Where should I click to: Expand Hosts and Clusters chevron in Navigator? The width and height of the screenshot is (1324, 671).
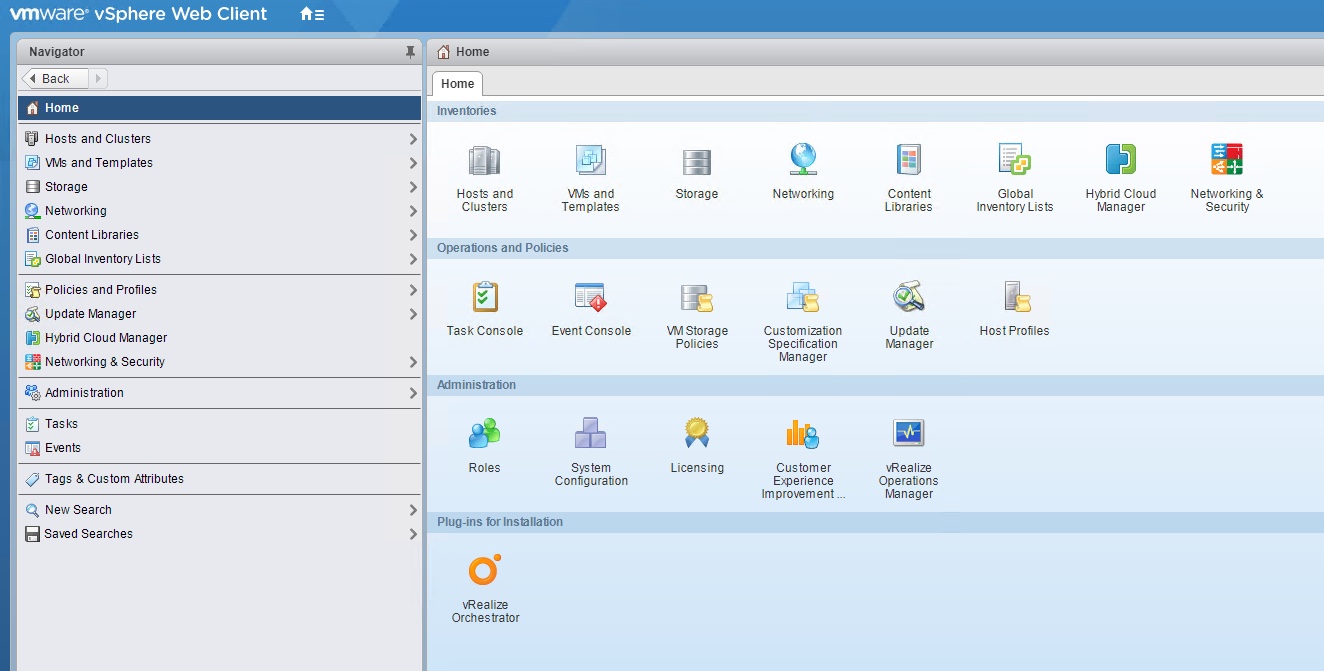click(412, 139)
